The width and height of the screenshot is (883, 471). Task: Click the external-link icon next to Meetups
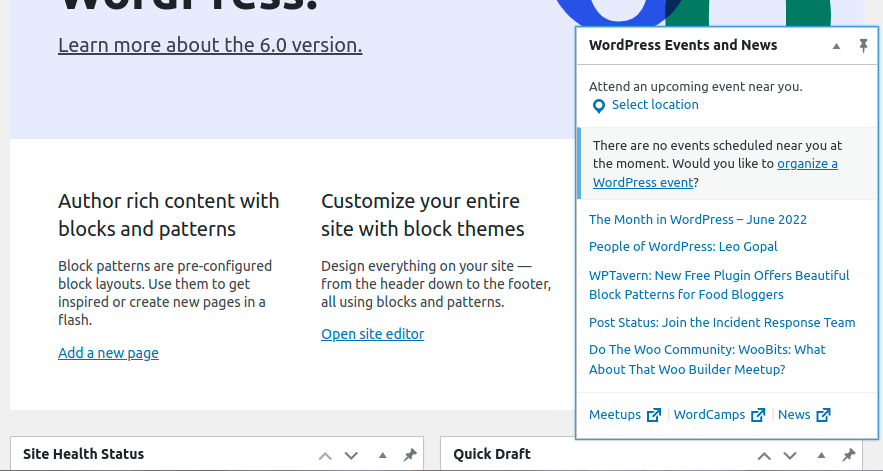point(654,415)
